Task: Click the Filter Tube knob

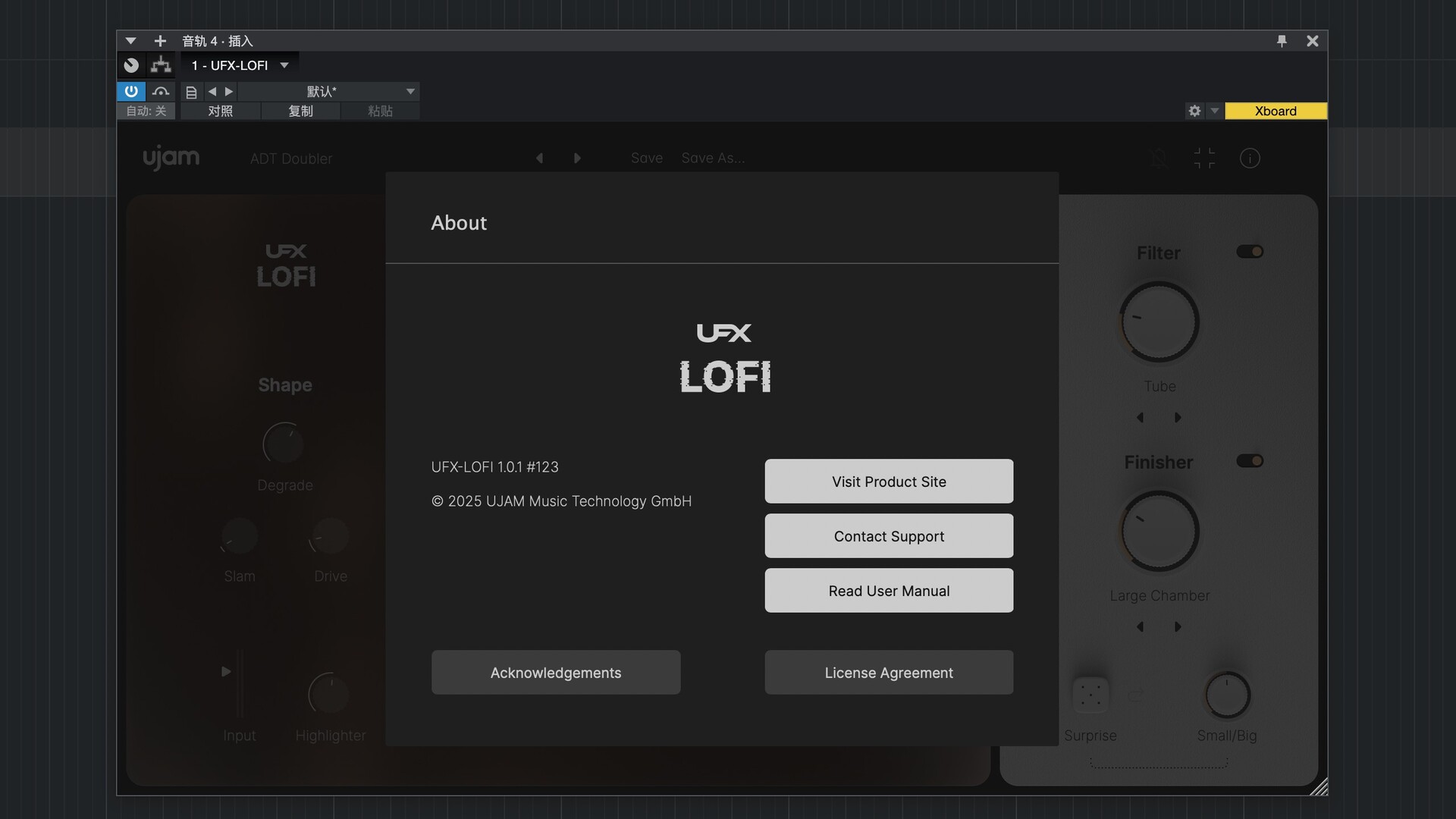Action: (1159, 322)
